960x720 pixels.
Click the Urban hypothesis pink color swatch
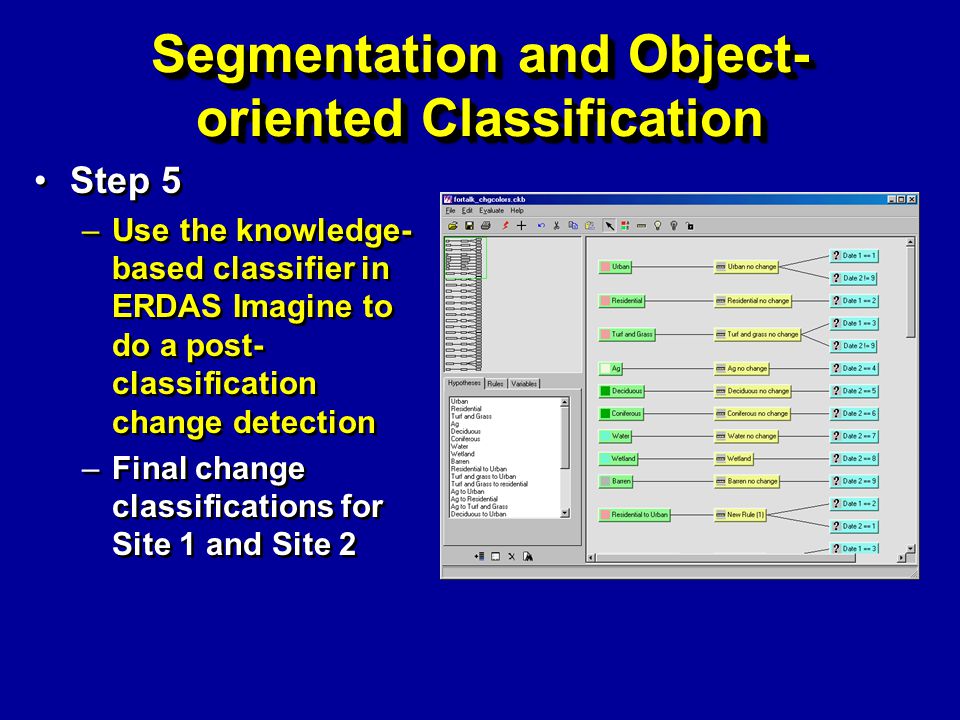[x=606, y=267]
